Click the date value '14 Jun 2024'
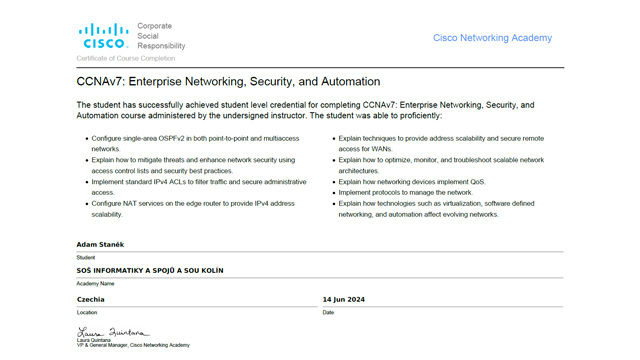The image size is (640, 360). 344,300
